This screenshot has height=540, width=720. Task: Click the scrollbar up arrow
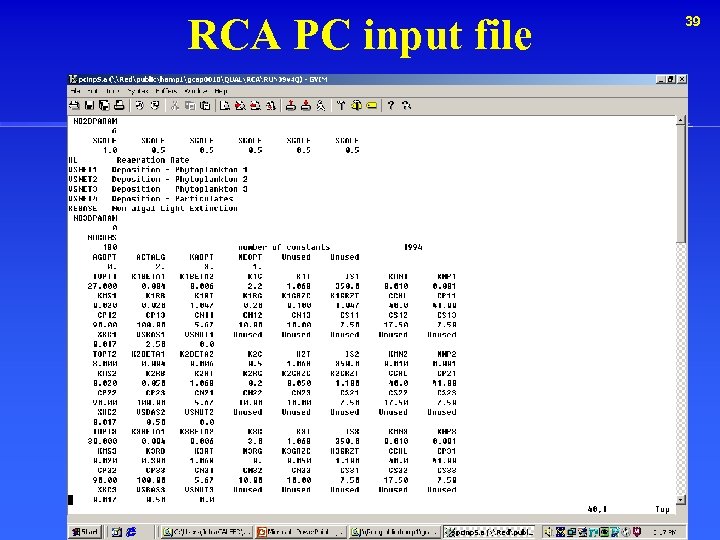681,121
